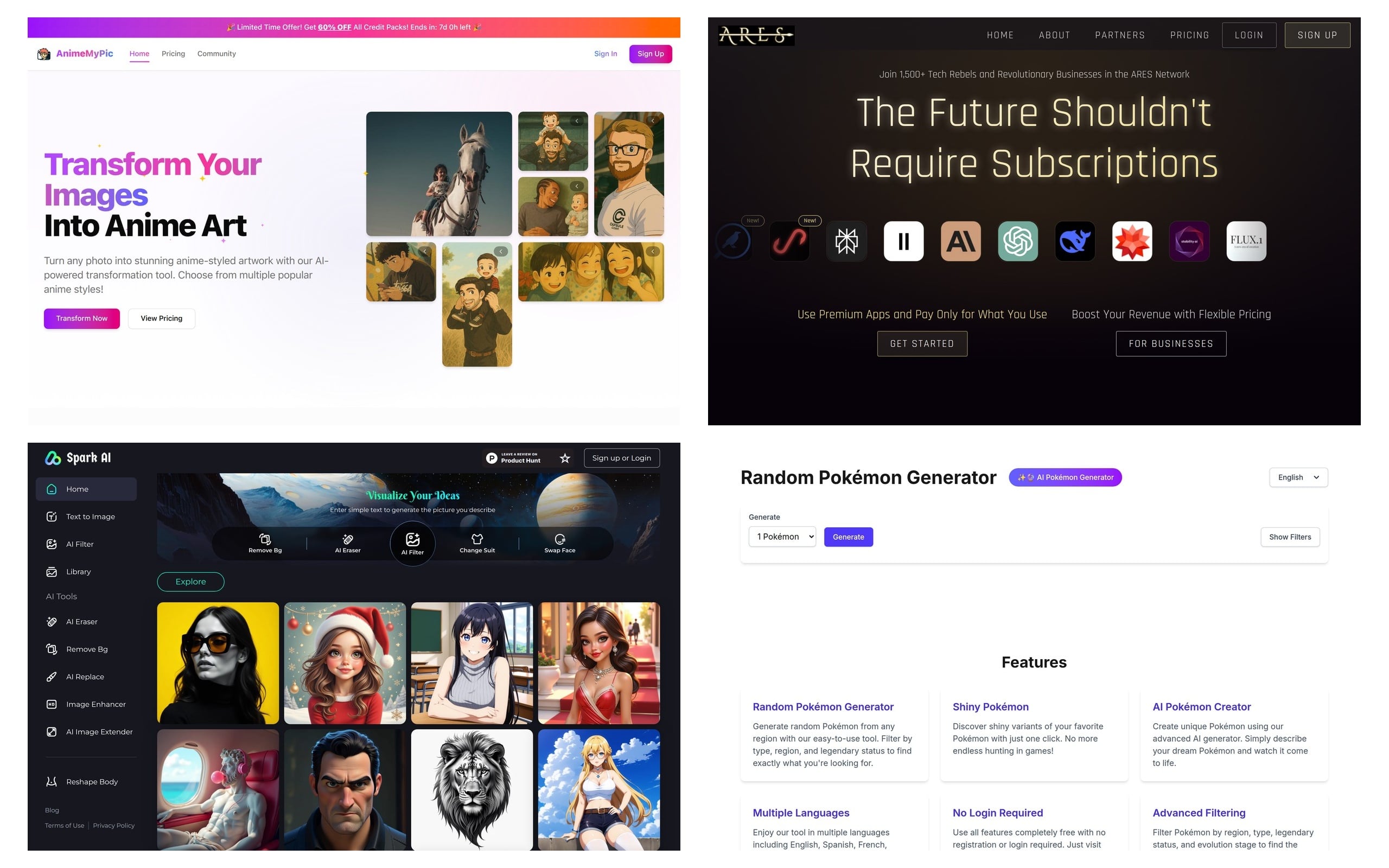Click FOR BUSINESSES on ARES
Screen dimensions: 1389x868
tap(1171, 344)
